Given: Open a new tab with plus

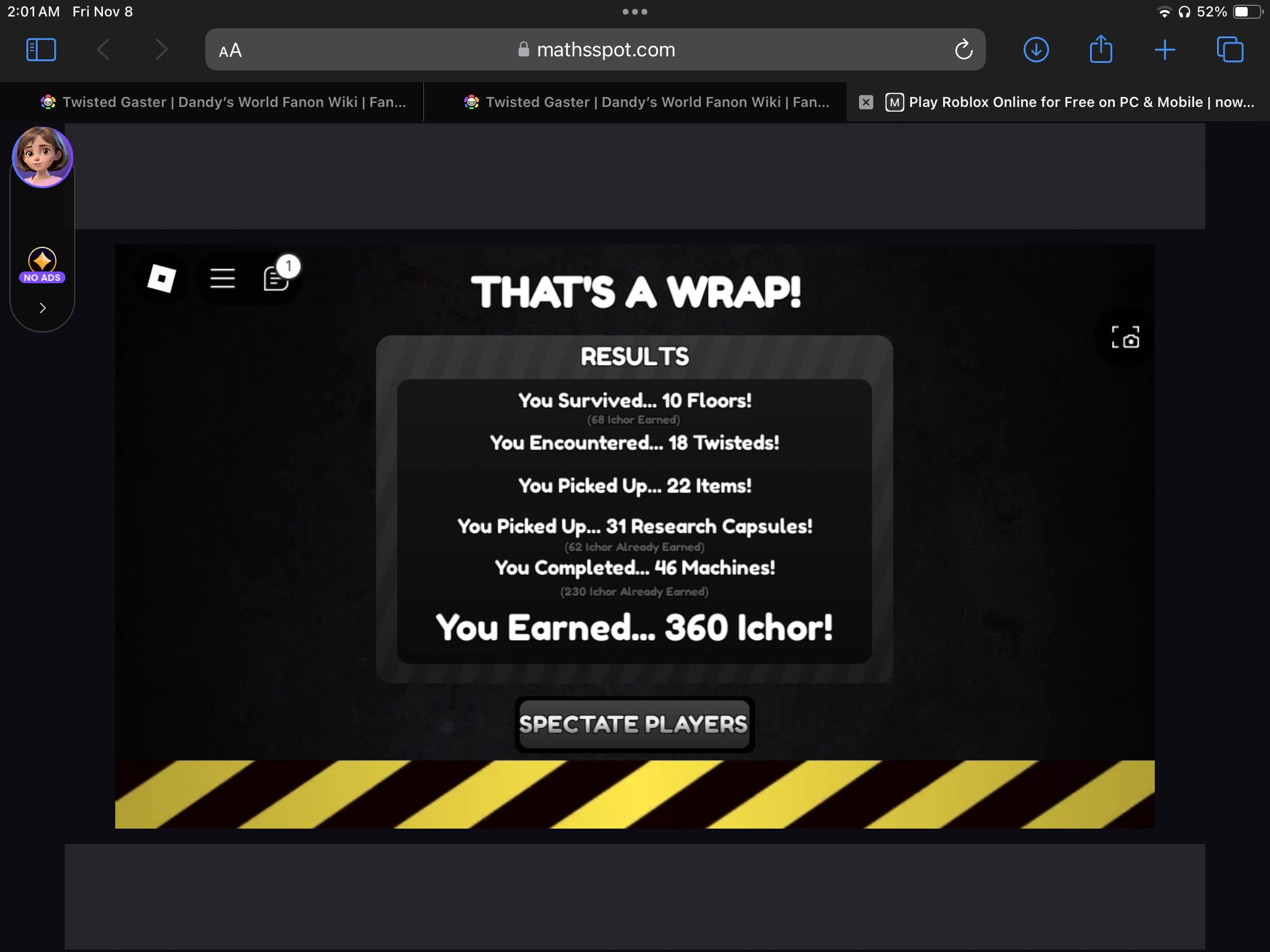Looking at the screenshot, I should pos(1165,50).
